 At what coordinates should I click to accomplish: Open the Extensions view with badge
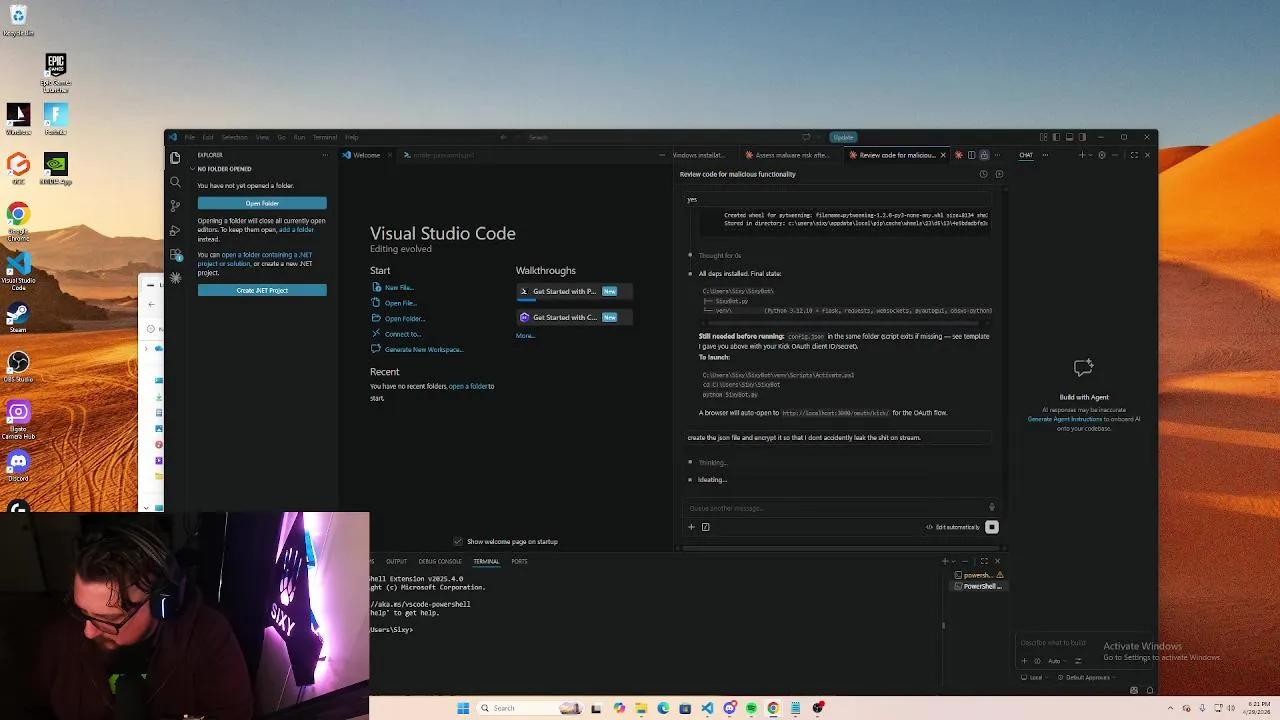pyautogui.click(x=175, y=254)
